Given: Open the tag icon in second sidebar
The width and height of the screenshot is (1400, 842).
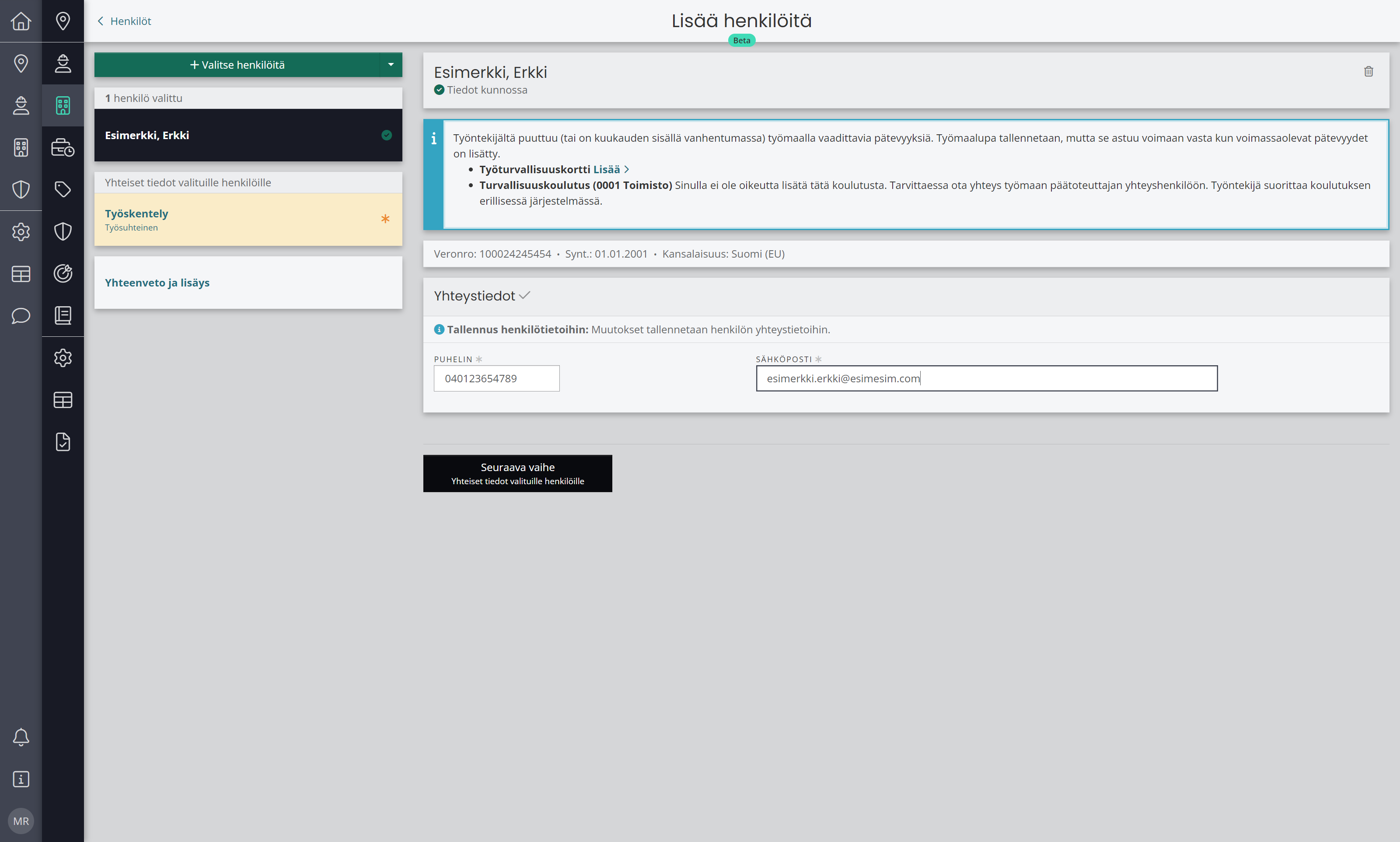Looking at the screenshot, I should [x=63, y=189].
